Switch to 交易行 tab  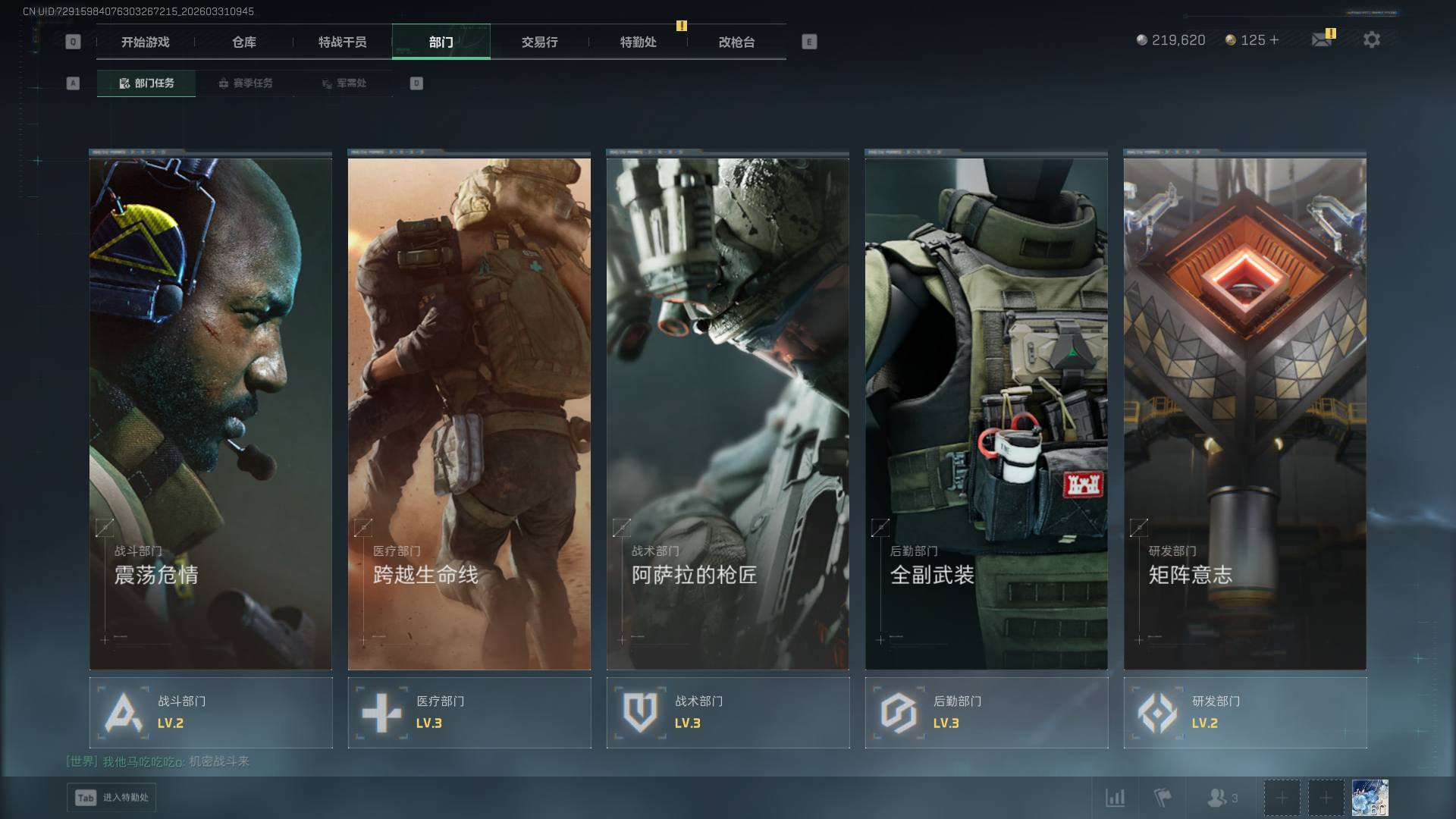click(539, 42)
